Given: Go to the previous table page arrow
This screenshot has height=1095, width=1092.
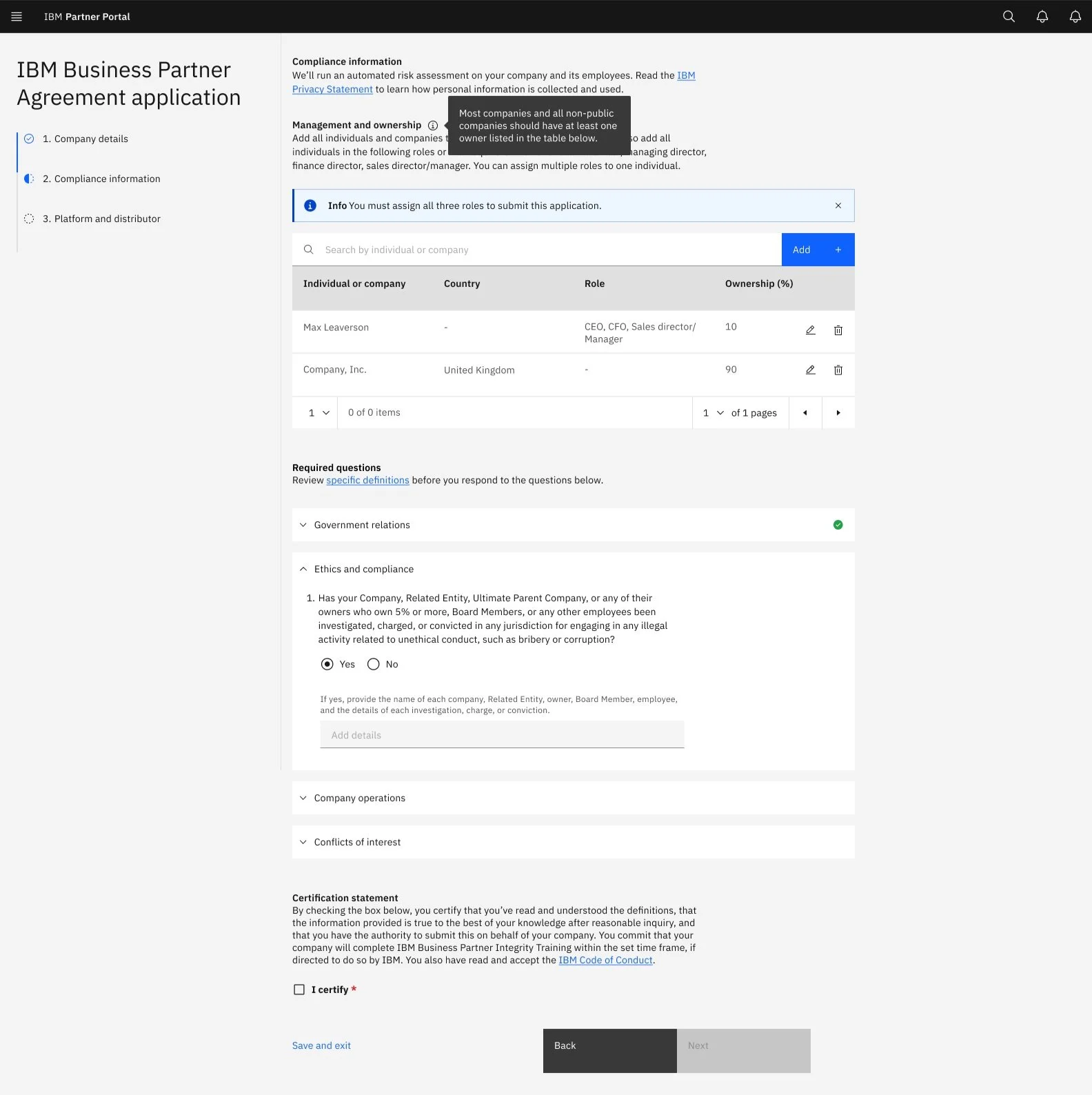Looking at the screenshot, I should pos(805,412).
